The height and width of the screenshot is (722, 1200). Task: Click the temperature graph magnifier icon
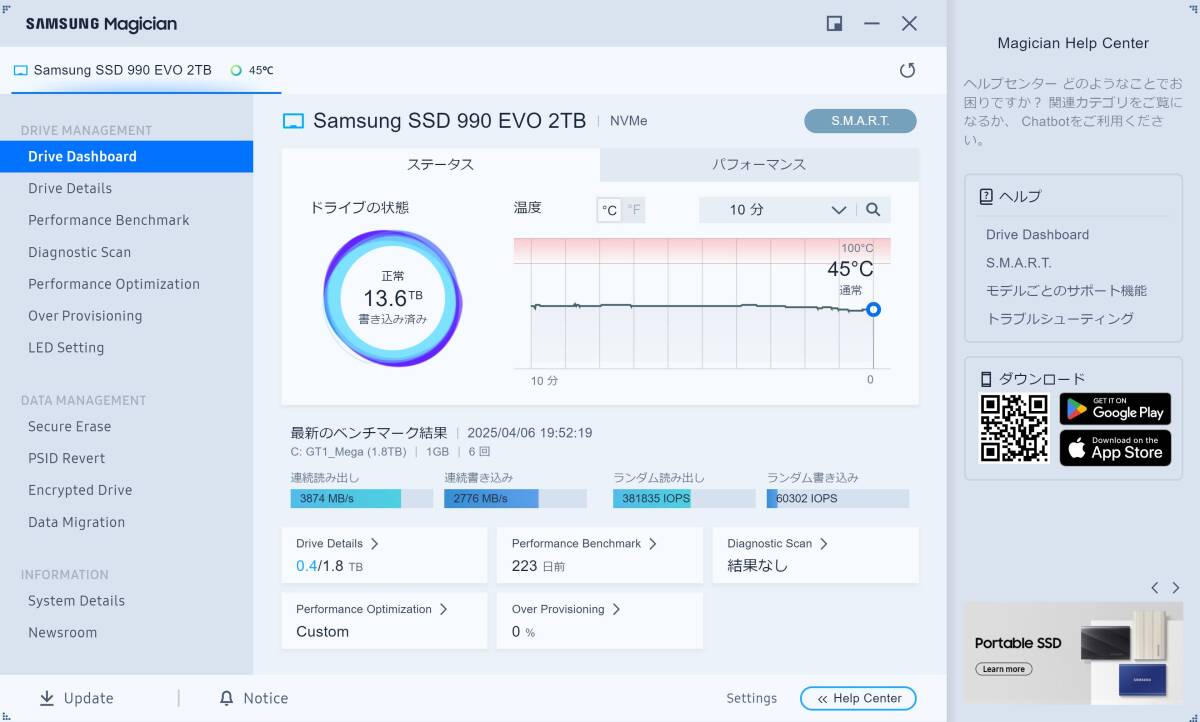pos(873,210)
